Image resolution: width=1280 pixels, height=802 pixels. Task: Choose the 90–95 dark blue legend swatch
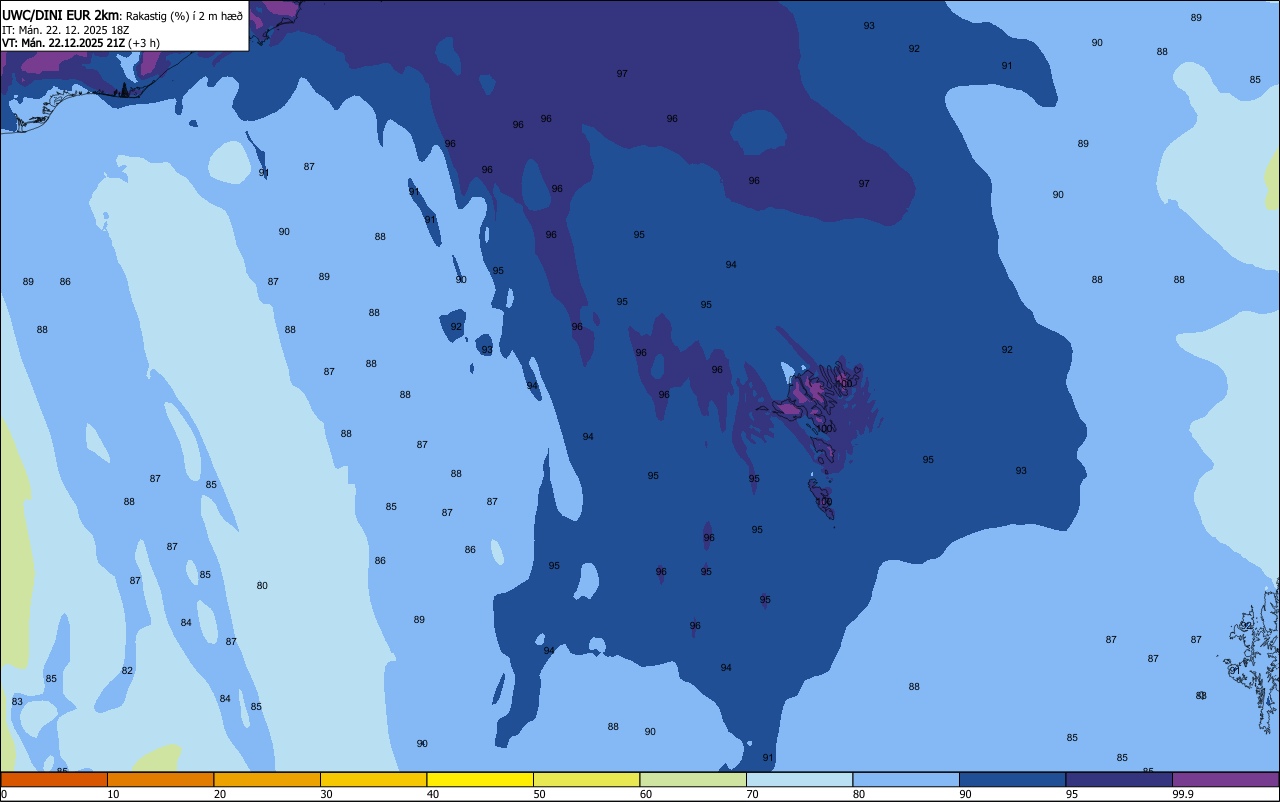pyautogui.click(x=1012, y=779)
